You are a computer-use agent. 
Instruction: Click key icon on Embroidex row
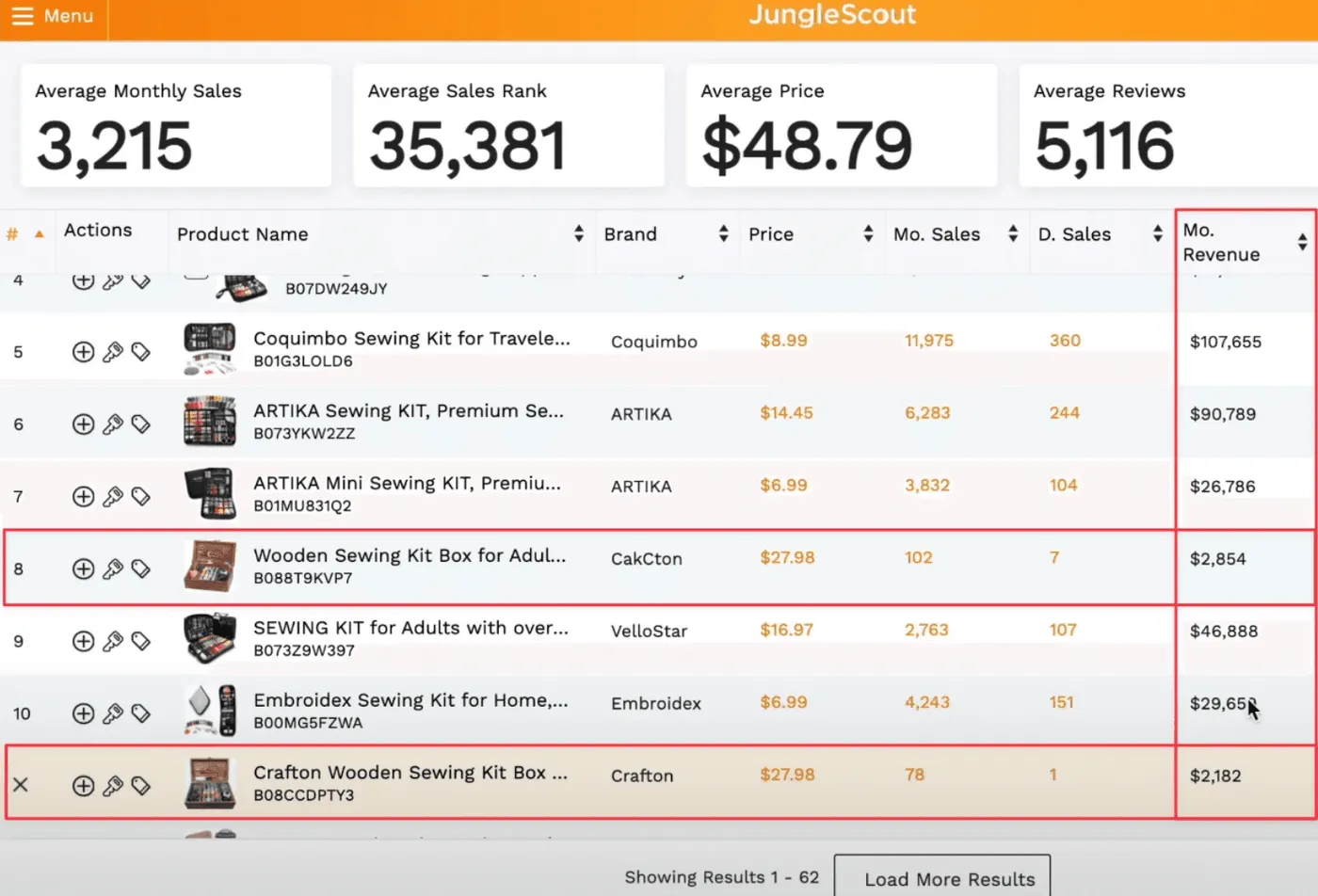click(x=113, y=713)
